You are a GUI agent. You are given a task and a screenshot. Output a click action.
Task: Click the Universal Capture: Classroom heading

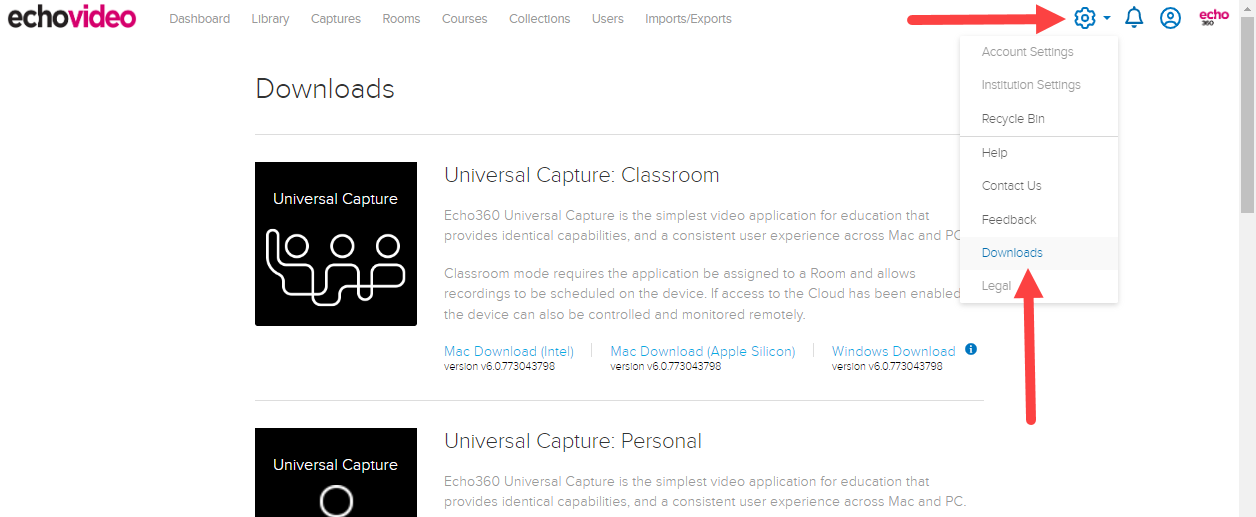click(x=581, y=175)
